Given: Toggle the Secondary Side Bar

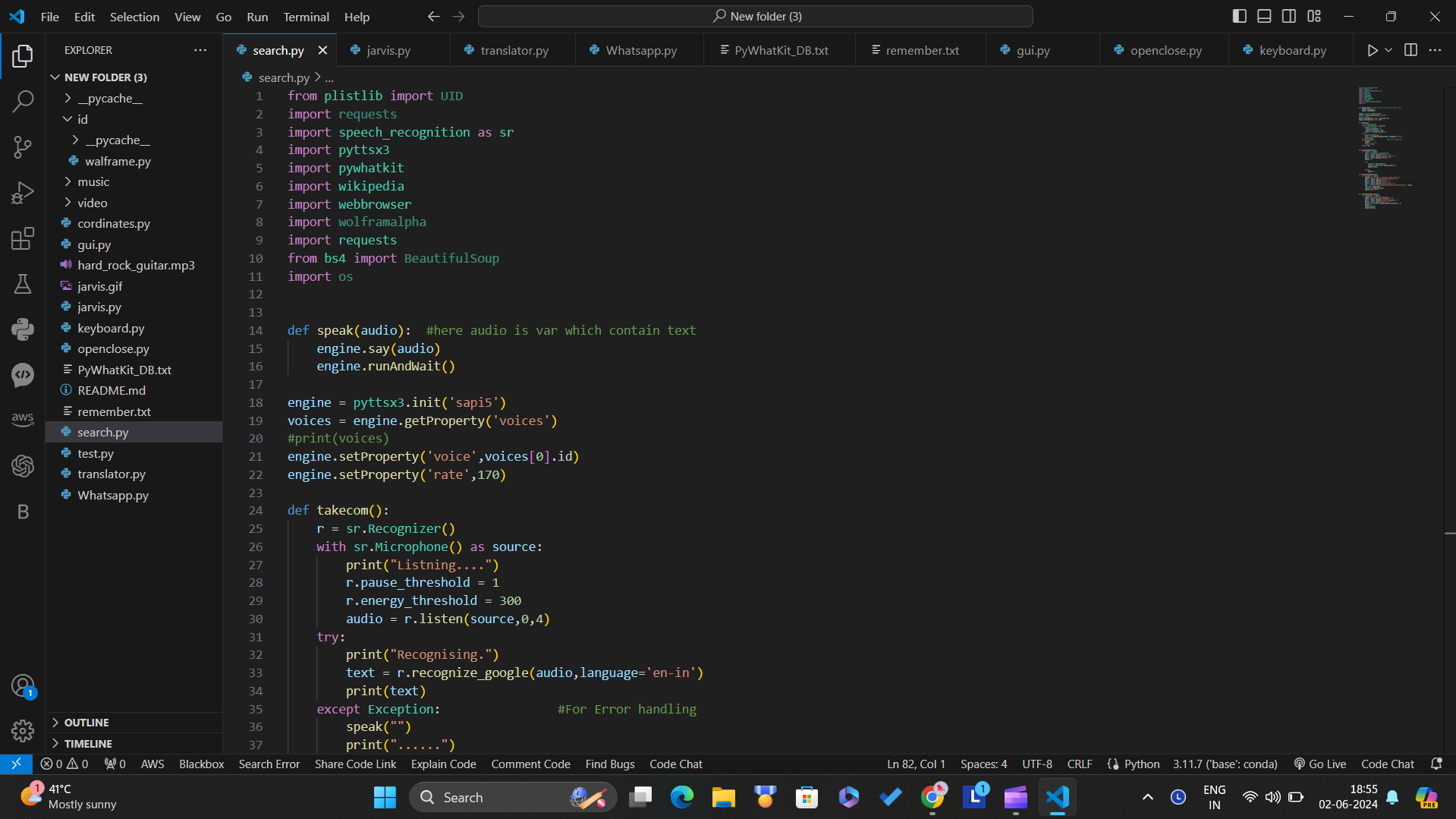Looking at the screenshot, I should coord(1289,16).
